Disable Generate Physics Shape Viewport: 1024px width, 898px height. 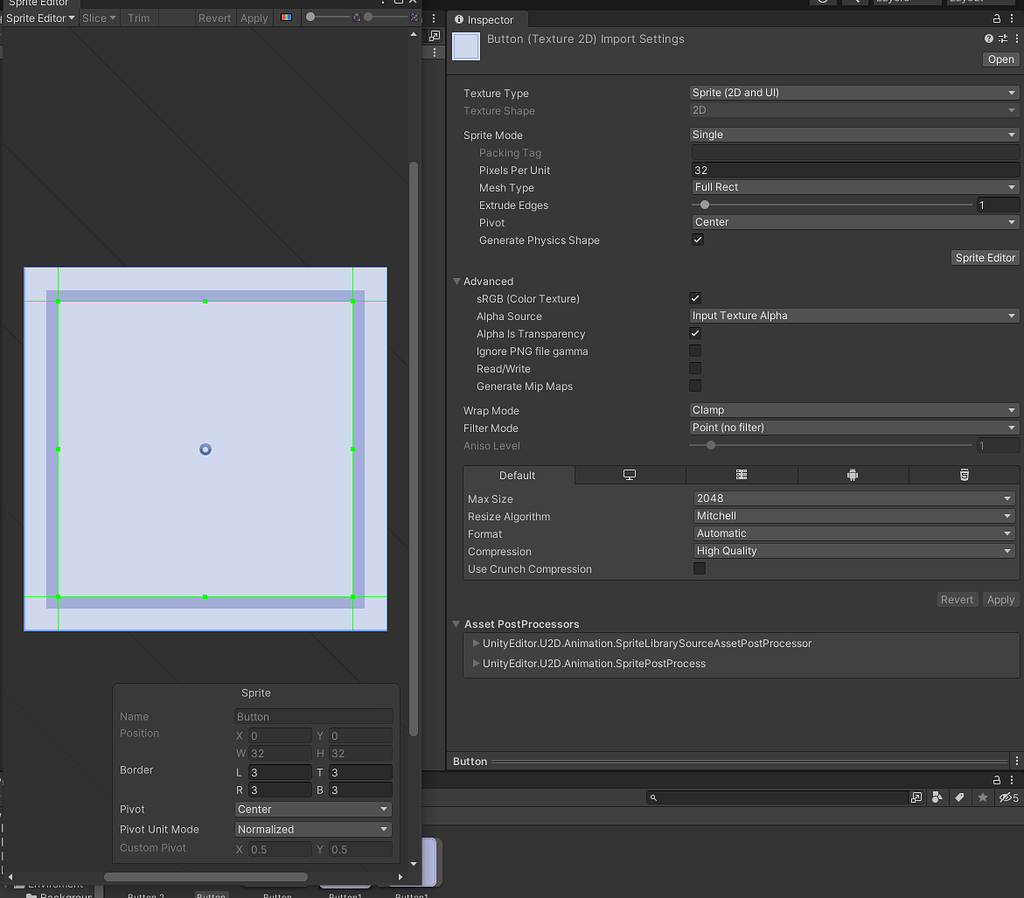click(x=697, y=239)
